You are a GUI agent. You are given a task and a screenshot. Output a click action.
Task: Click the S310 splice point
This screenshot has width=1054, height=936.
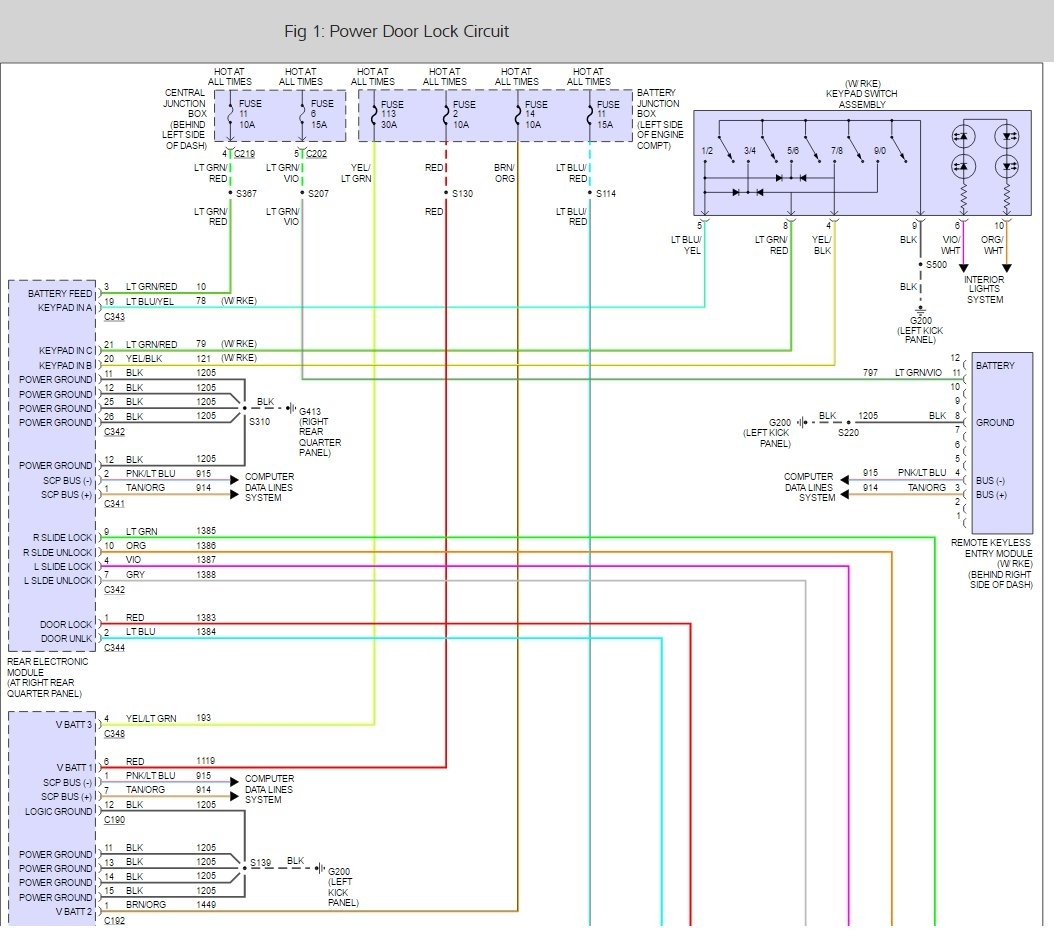point(245,407)
